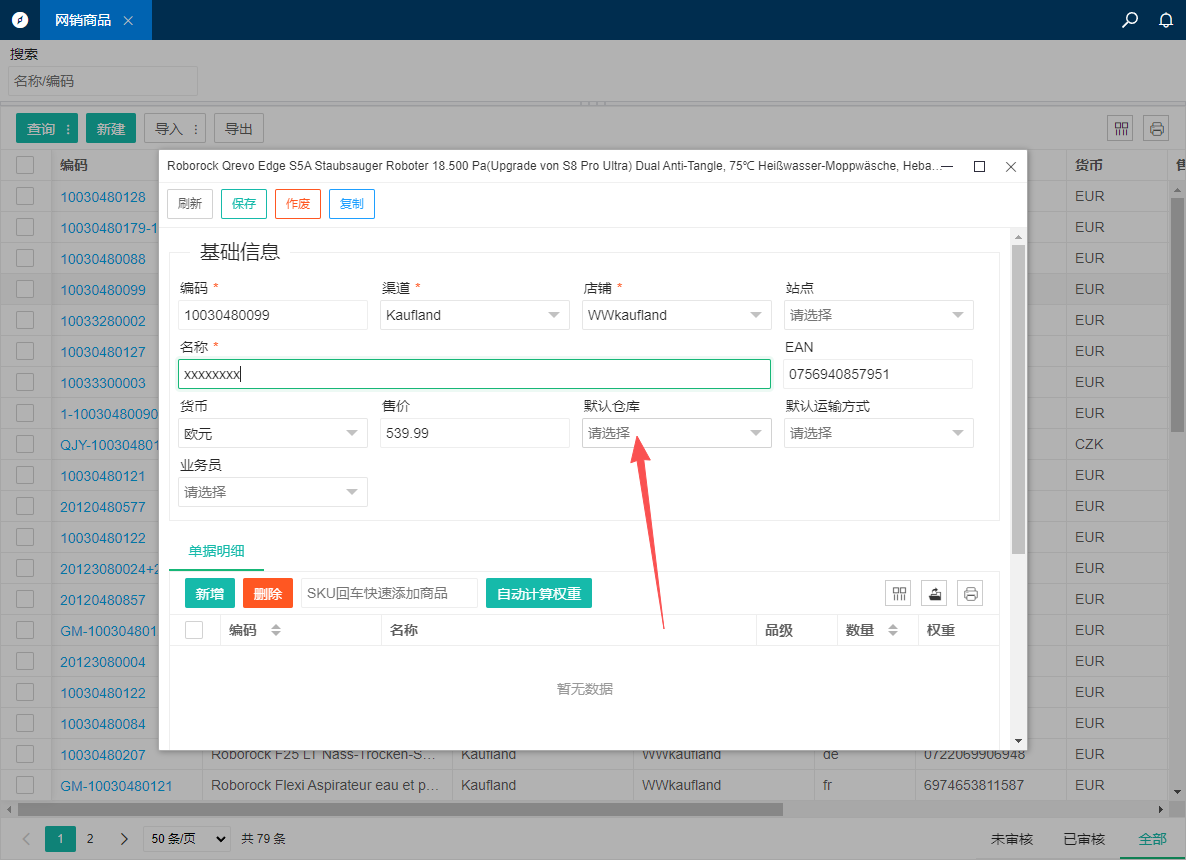Click the SKU quick-add input field
Screen dimensions: 1186x860
[389, 593]
